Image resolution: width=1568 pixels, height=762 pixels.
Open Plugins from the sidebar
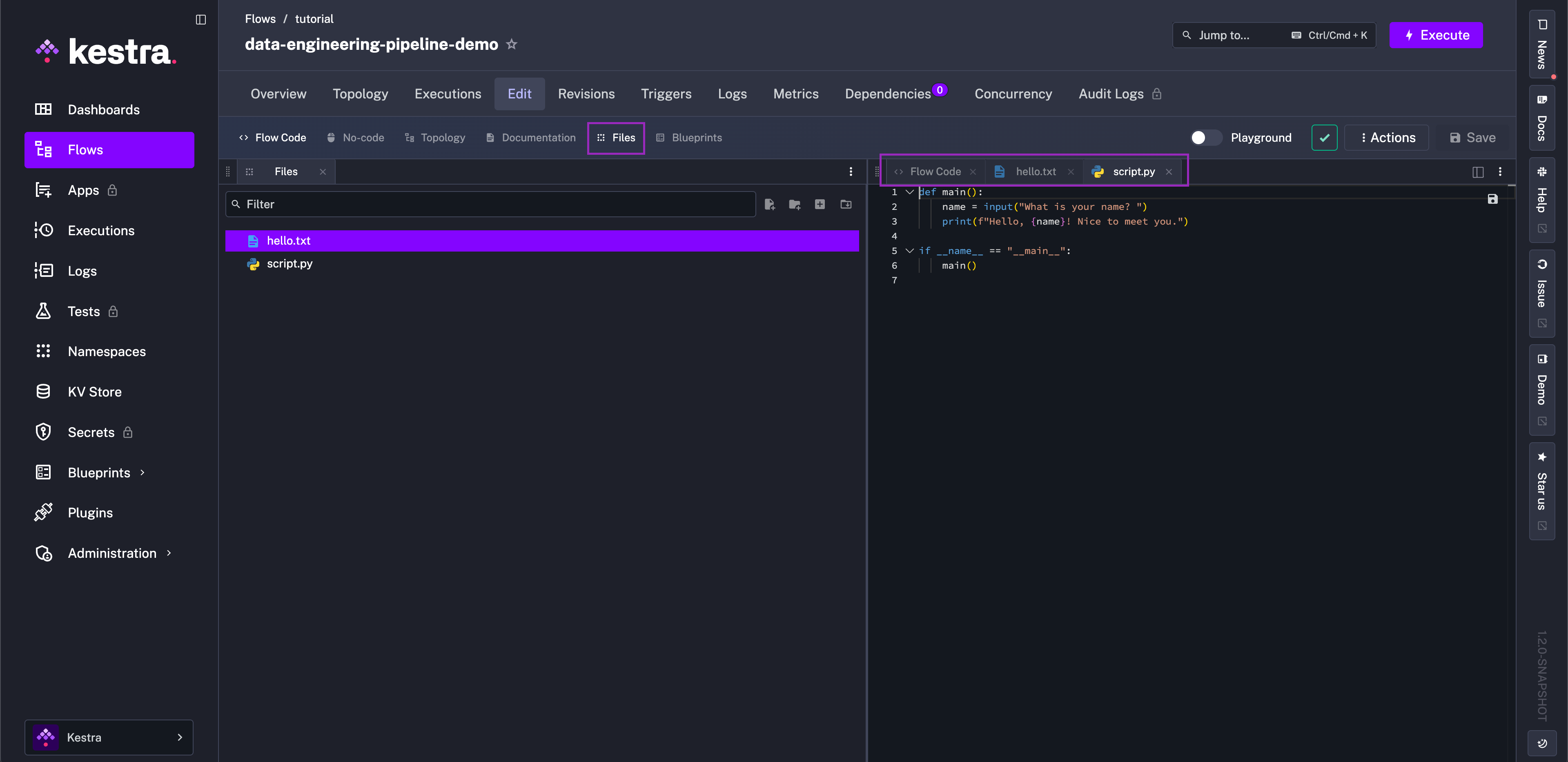90,513
